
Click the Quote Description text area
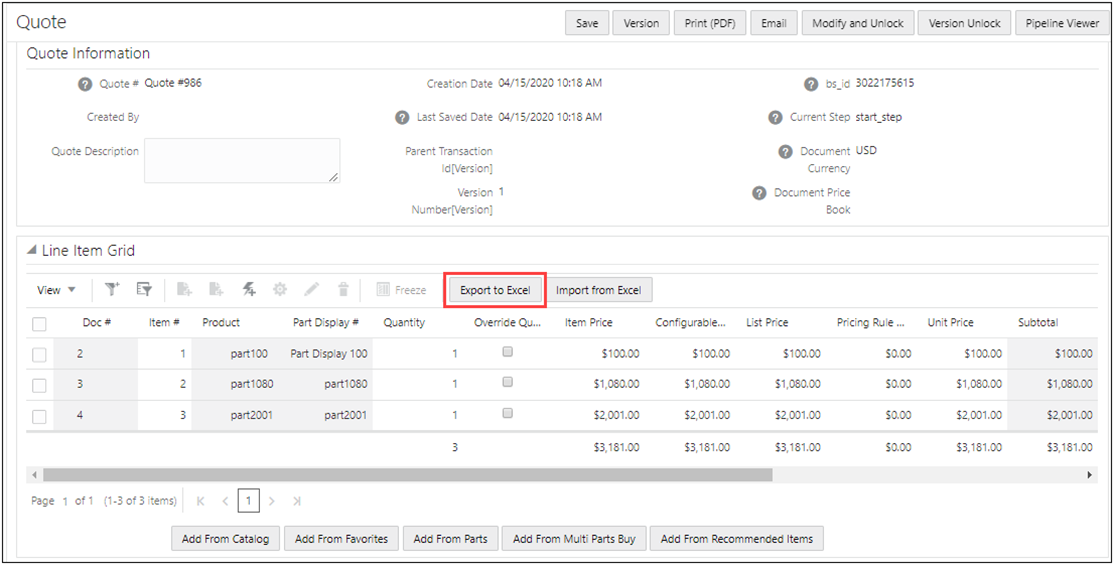click(242, 161)
